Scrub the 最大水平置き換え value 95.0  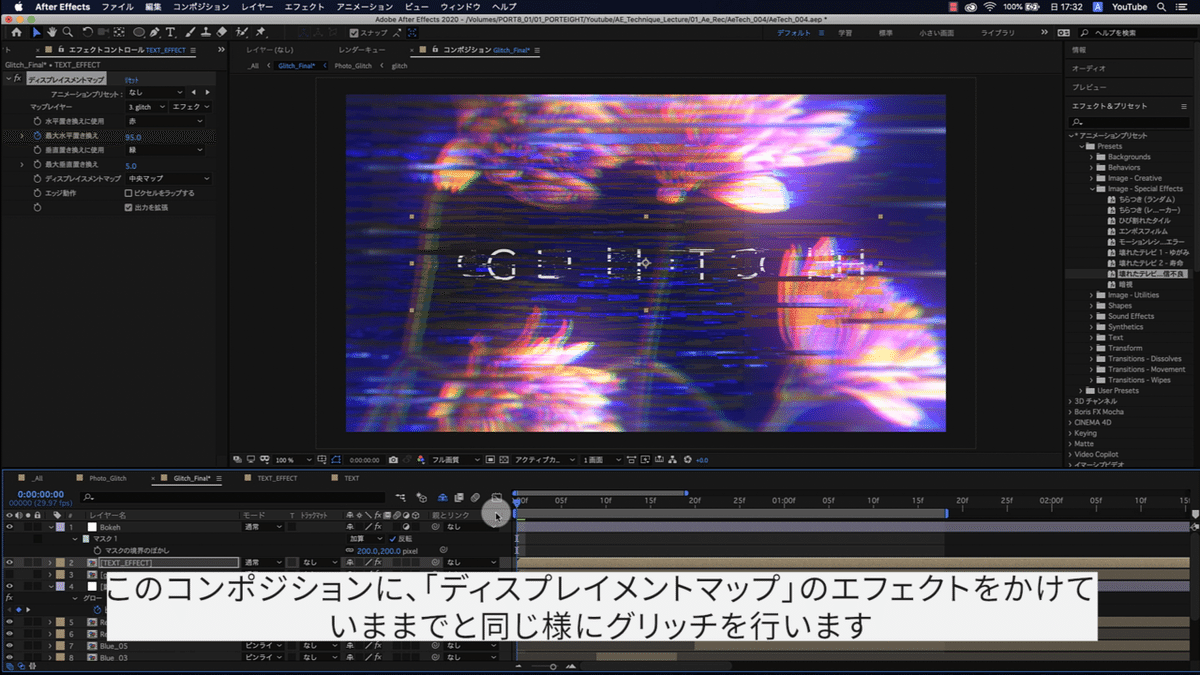[133, 136]
